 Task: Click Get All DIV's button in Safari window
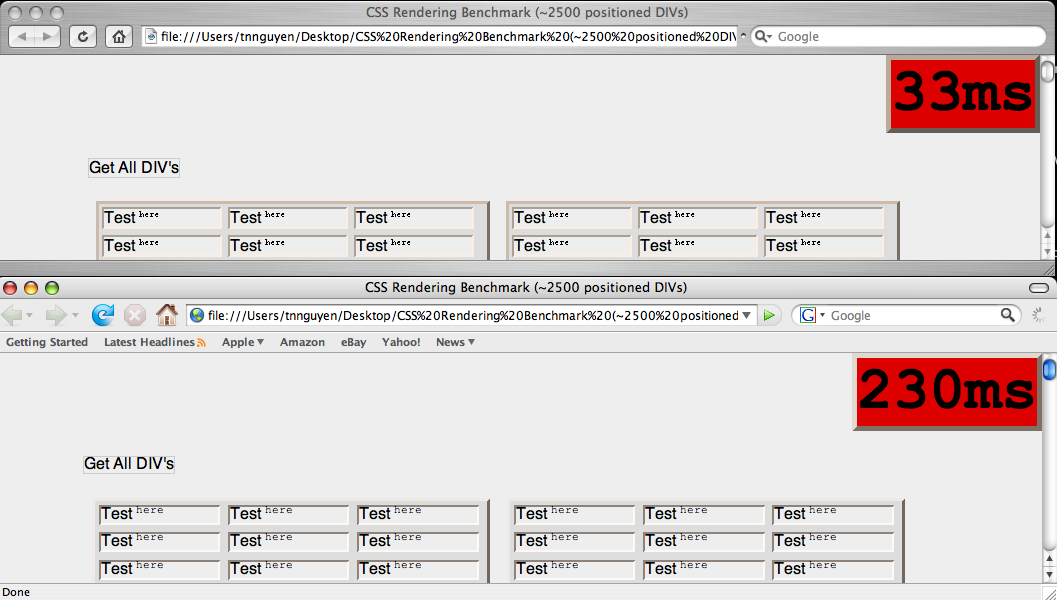[x=133, y=167]
